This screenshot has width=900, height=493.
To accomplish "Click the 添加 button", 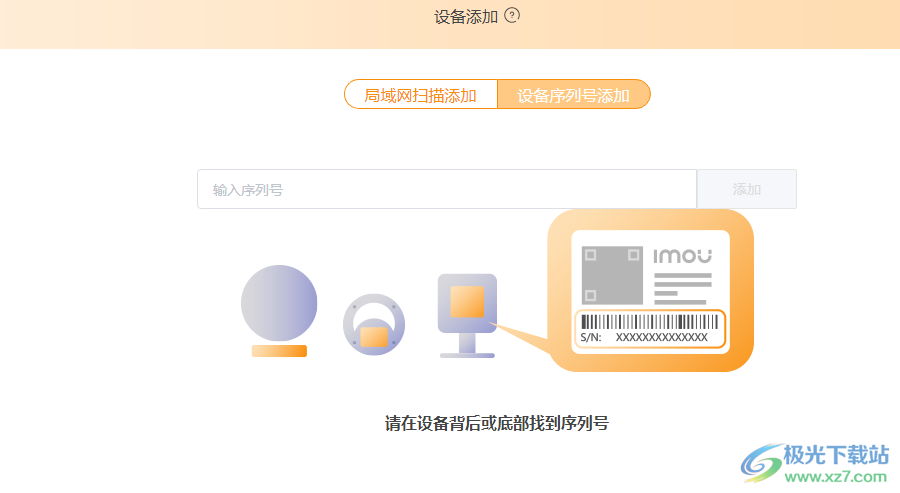I will [746, 189].
